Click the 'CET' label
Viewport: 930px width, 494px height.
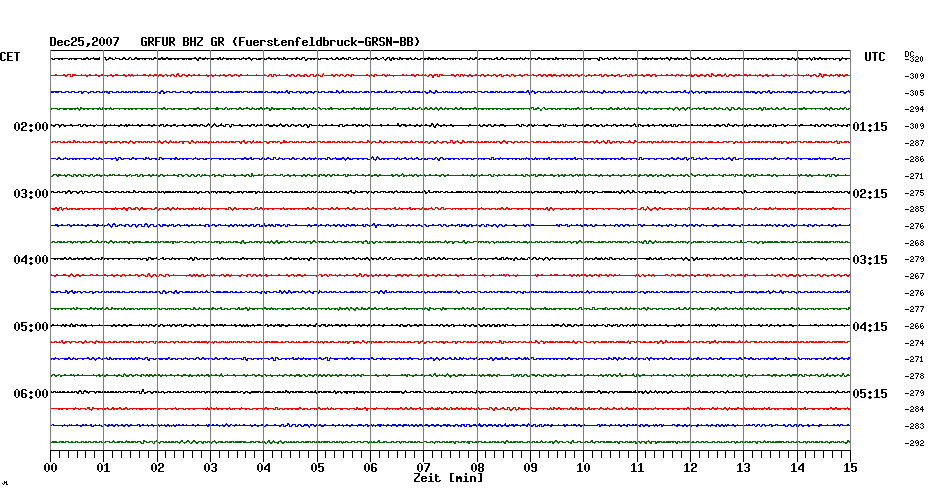(x=10, y=57)
